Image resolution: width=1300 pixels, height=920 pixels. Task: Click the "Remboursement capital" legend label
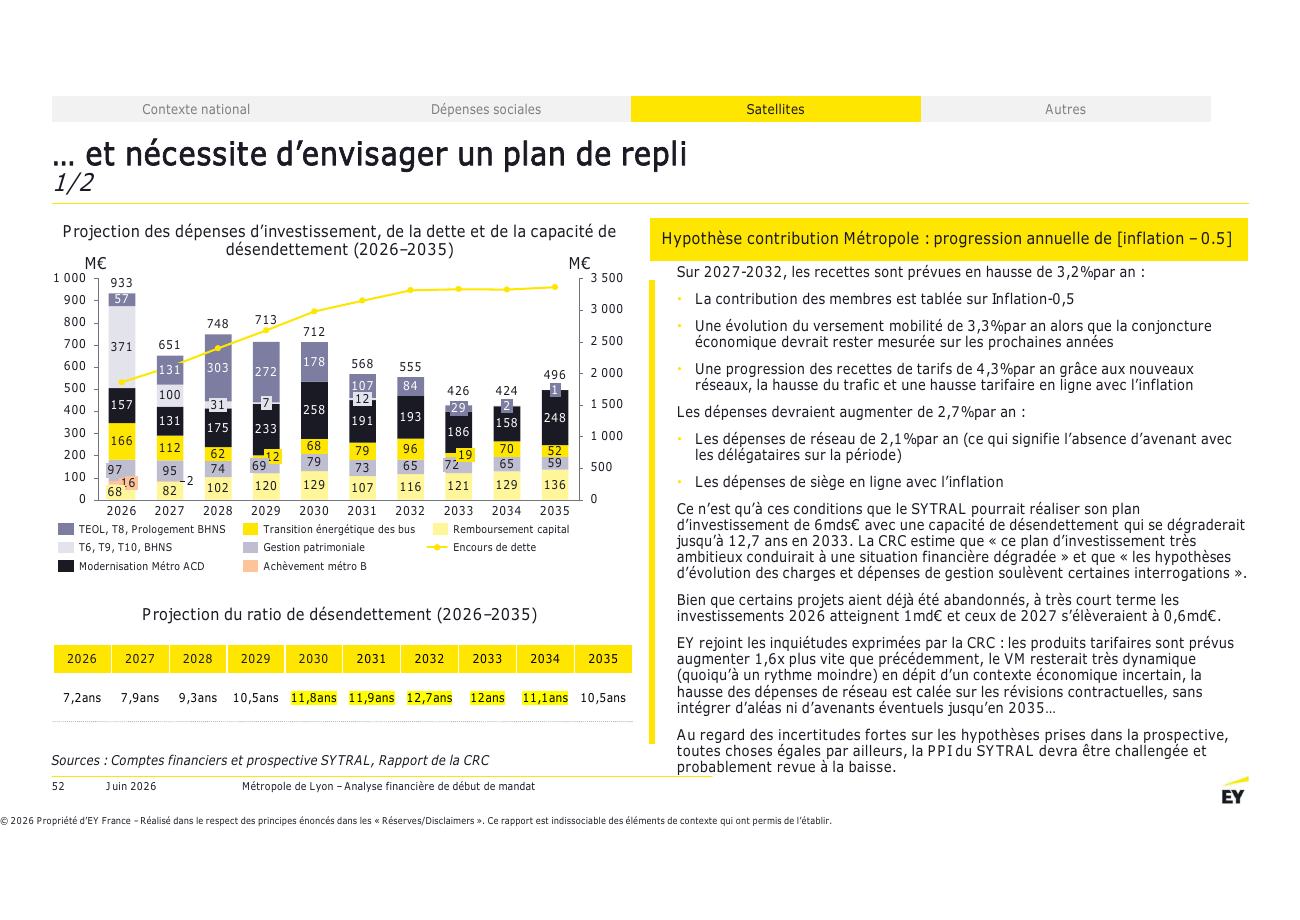pyautogui.click(x=511, y=529)
